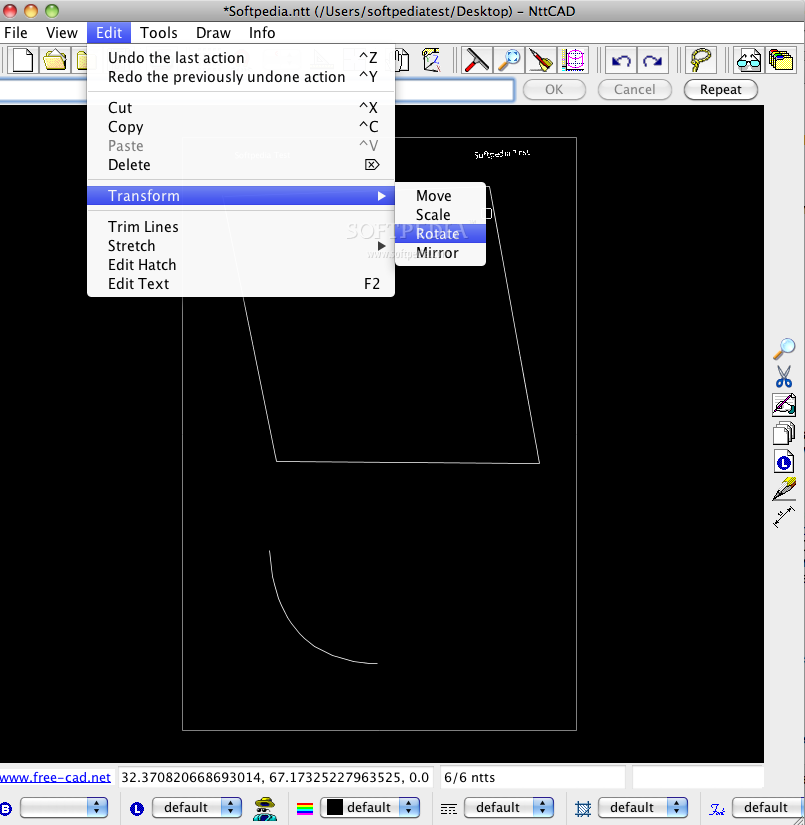Select Undo the last action
Image resolution: width=805 pixels, height=825 pixels.
(241, 58)
